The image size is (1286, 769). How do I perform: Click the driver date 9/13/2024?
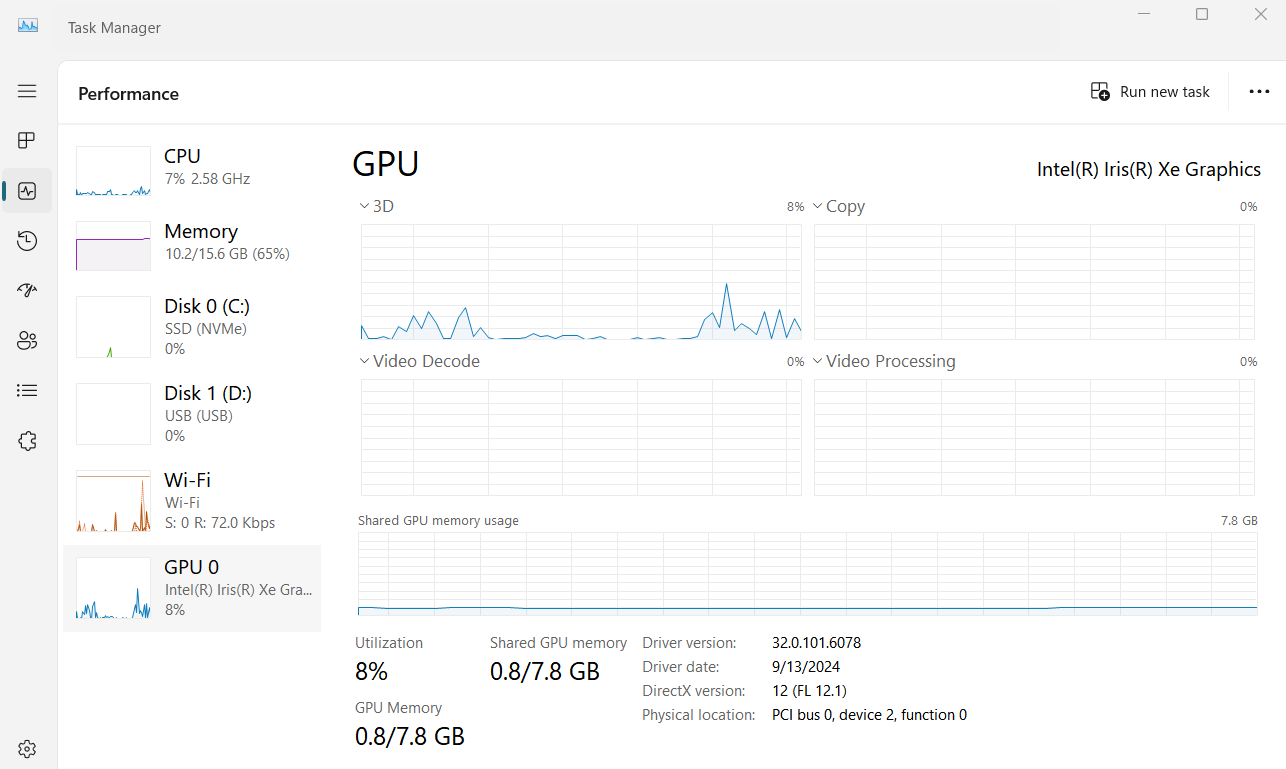(x=806, y=667)
